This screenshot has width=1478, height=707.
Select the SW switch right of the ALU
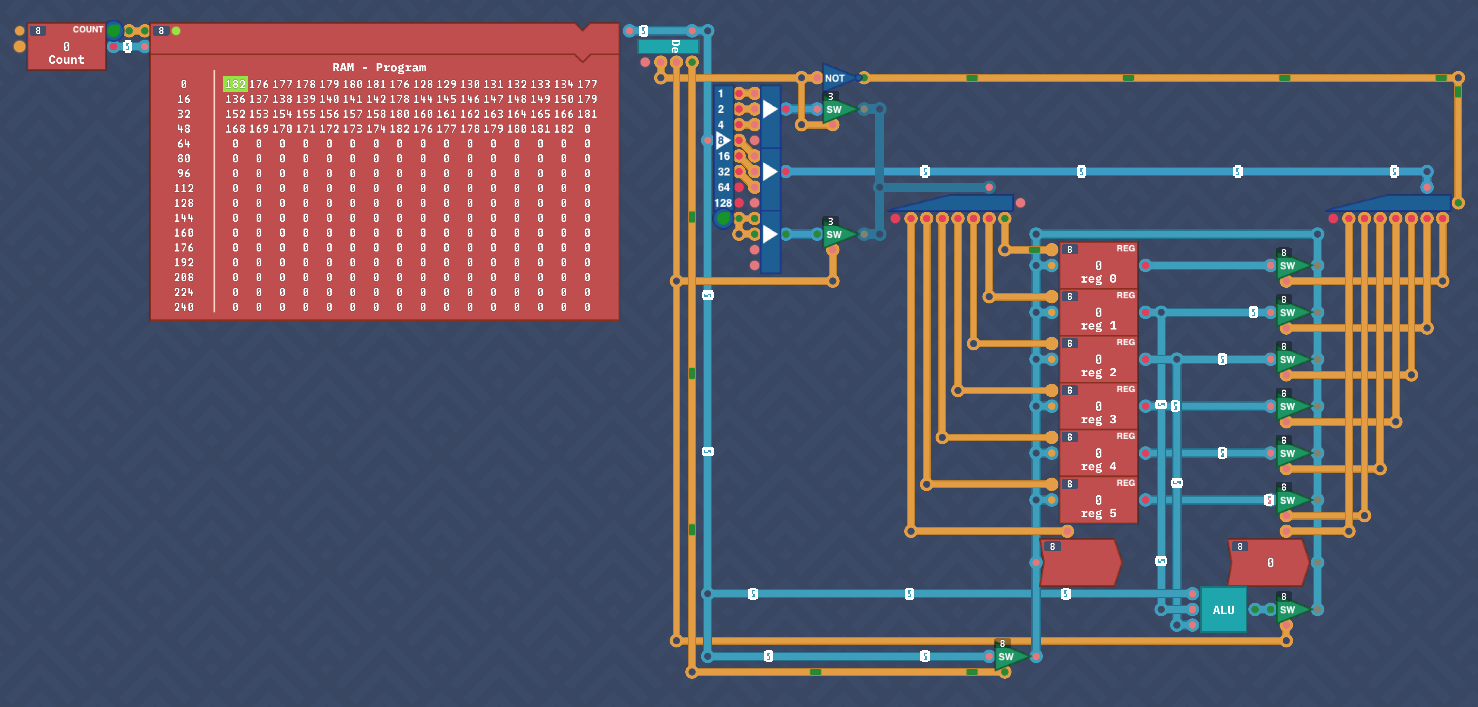[x=1292, y=609]
